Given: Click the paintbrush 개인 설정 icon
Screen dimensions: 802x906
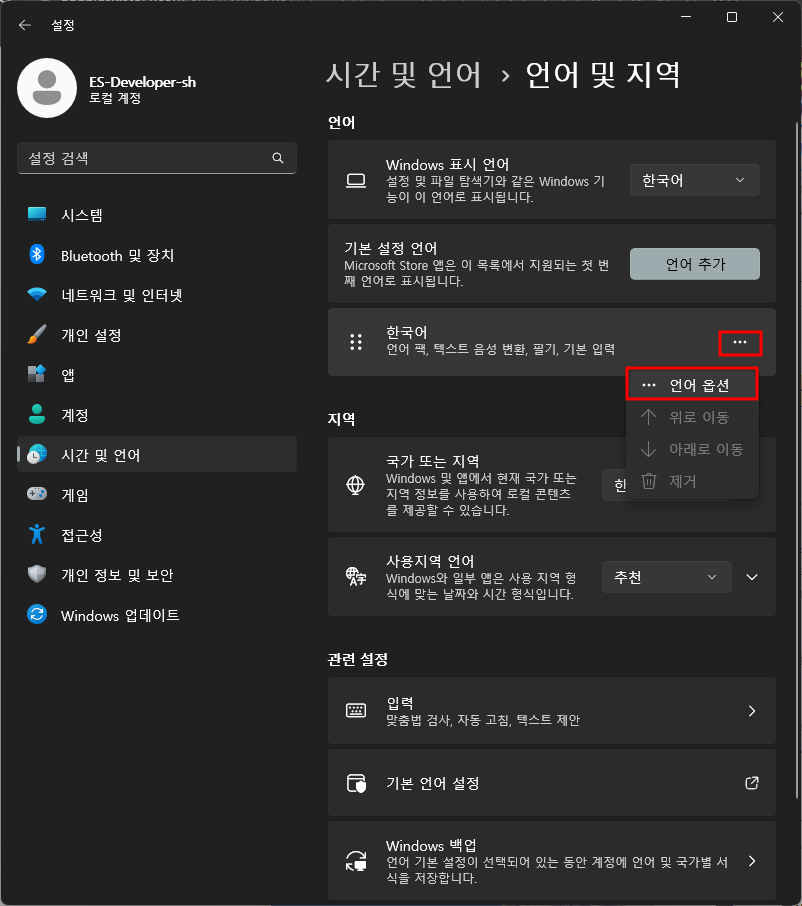Looking at the screenshot, I should coord(37,334).
